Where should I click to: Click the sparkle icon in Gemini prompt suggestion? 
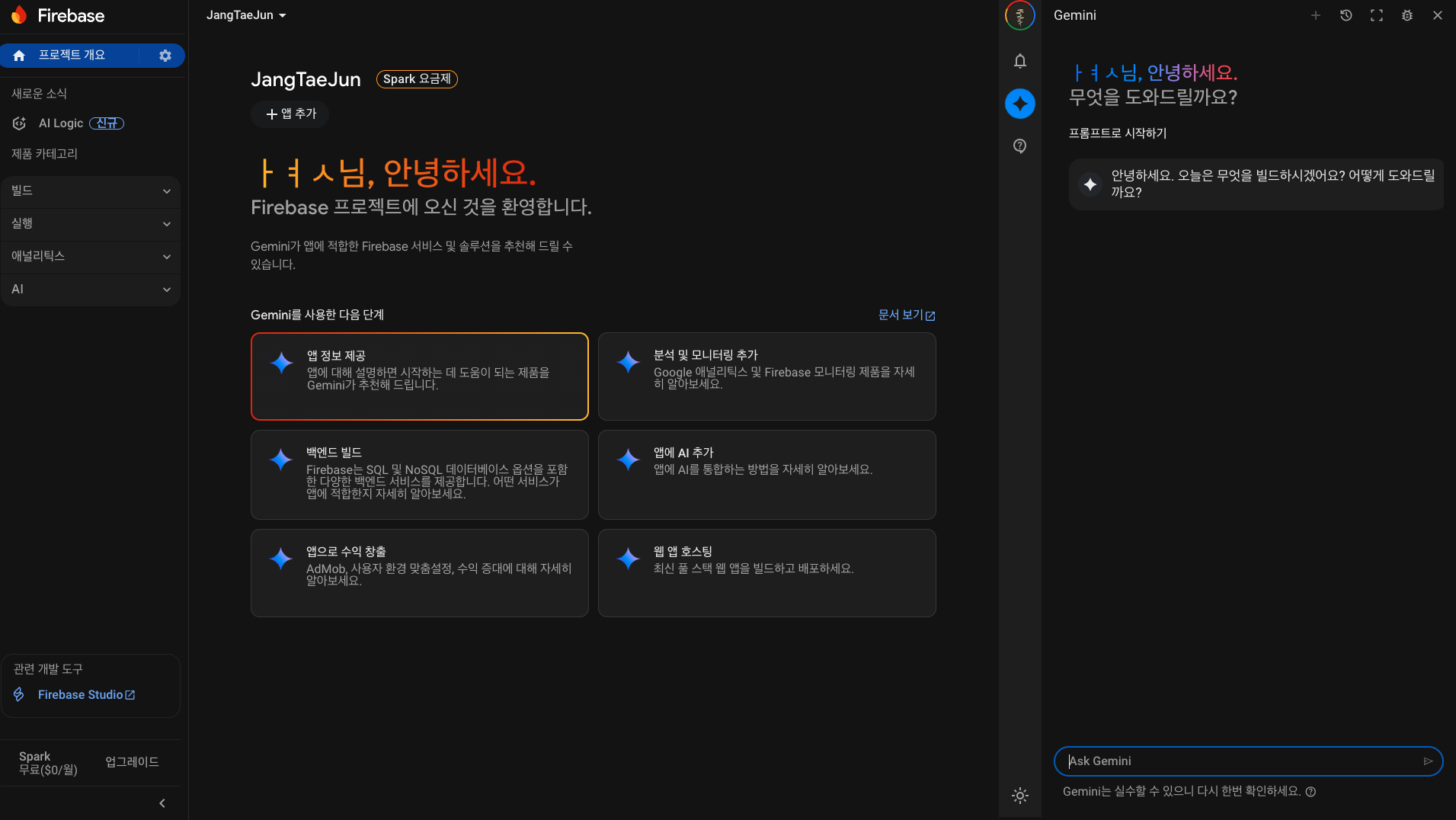tap(1090, 184)
